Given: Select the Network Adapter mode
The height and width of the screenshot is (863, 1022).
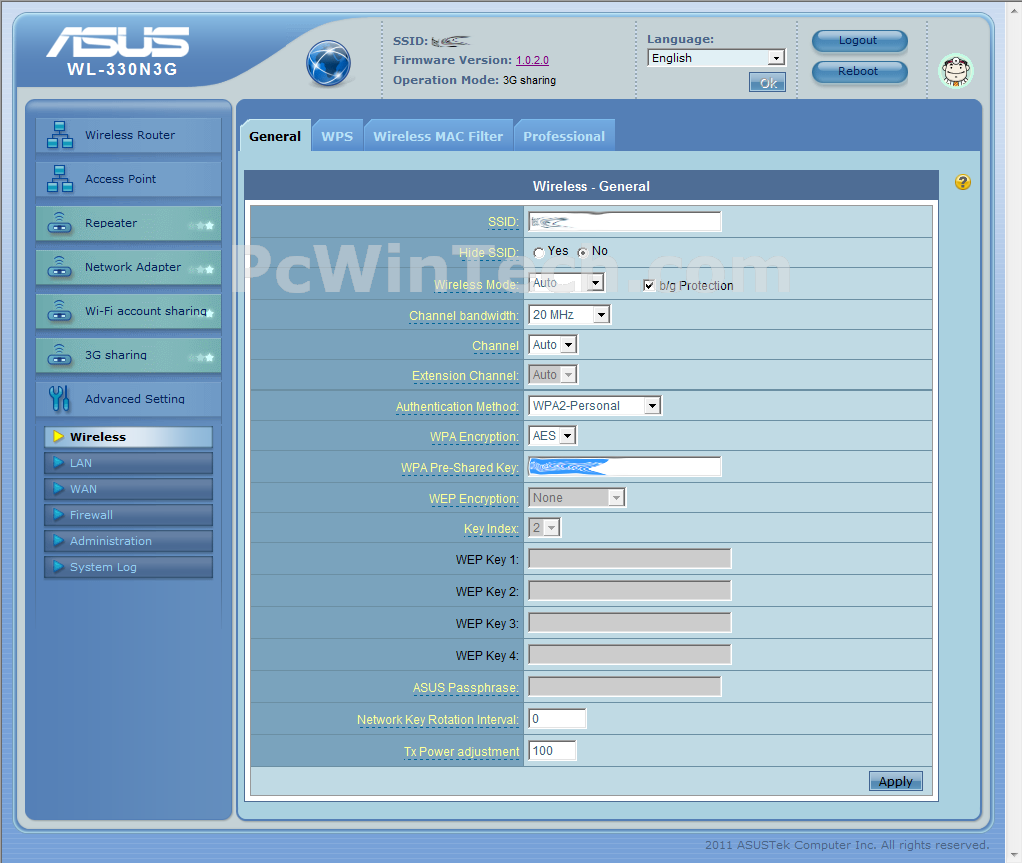Looking at the screenshot, I should (128, 267).
